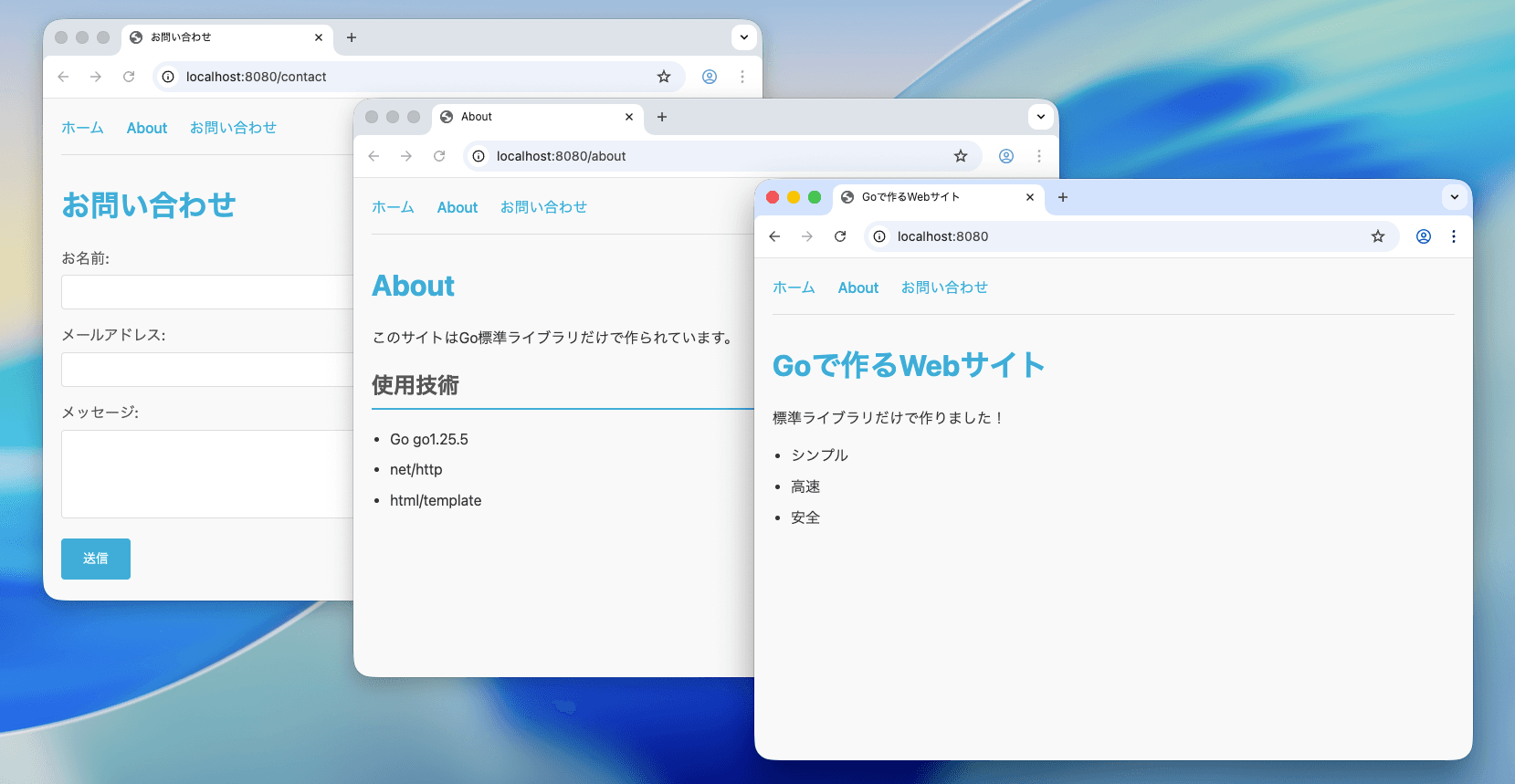Expand tab search dropdown in front window
Image resolution: width=1515 pixels, height=784 pixels.
tap(1455, 197)
